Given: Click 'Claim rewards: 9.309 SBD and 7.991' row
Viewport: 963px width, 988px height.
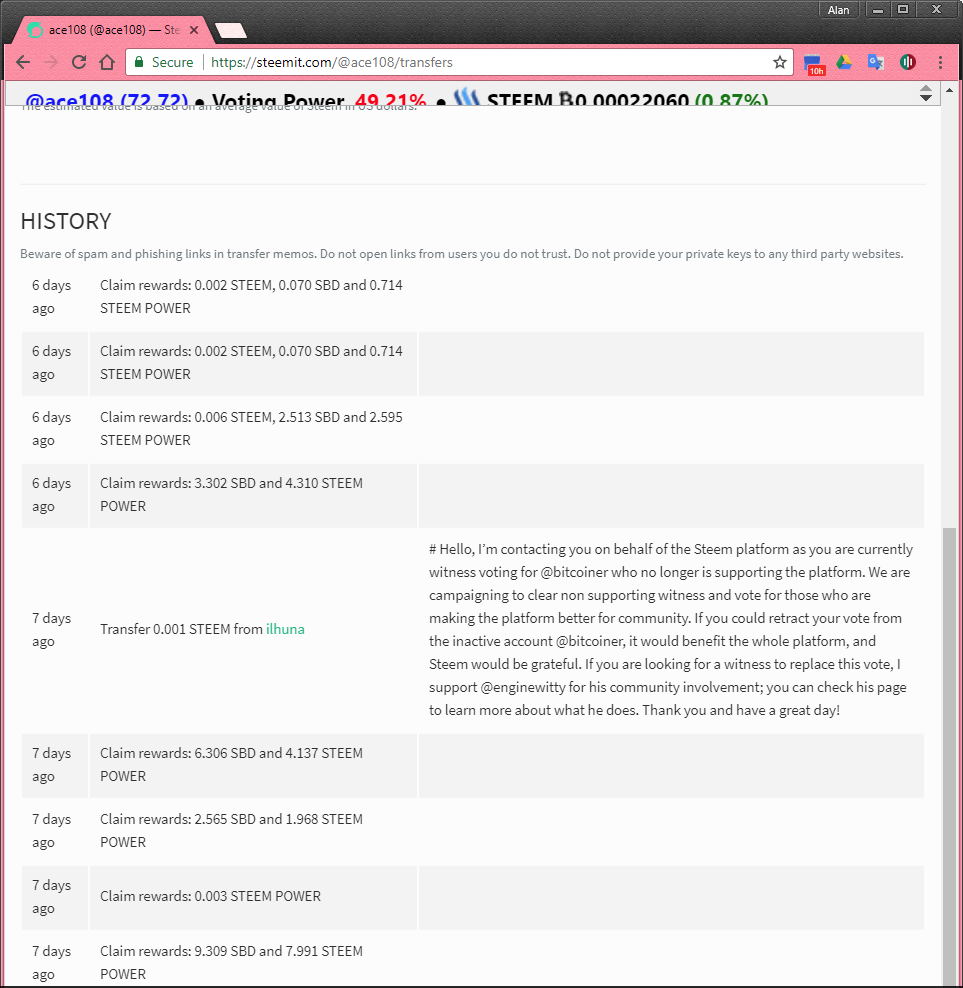Looking at the screenshot, I should point(473,960).
